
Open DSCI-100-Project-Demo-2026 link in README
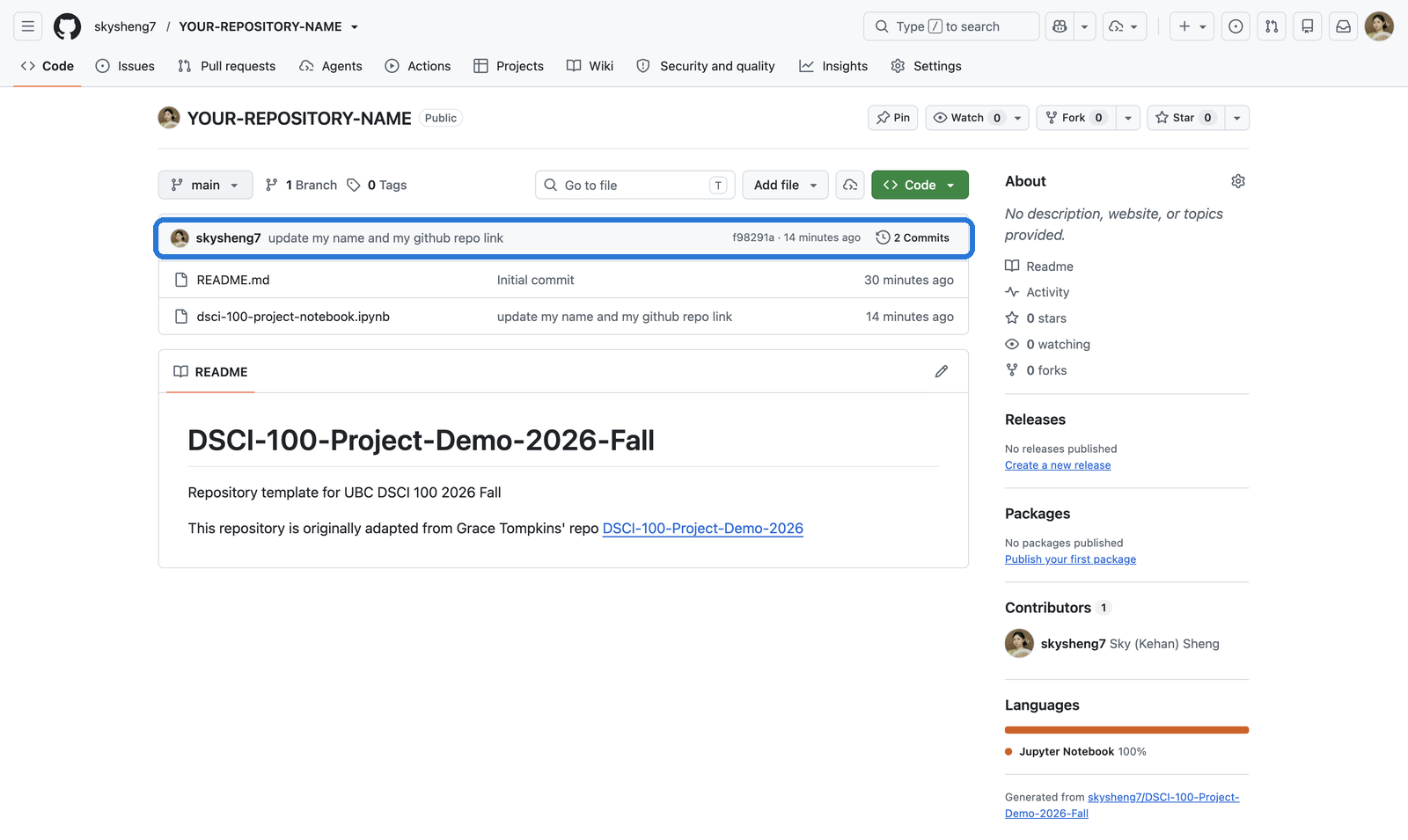702,528
